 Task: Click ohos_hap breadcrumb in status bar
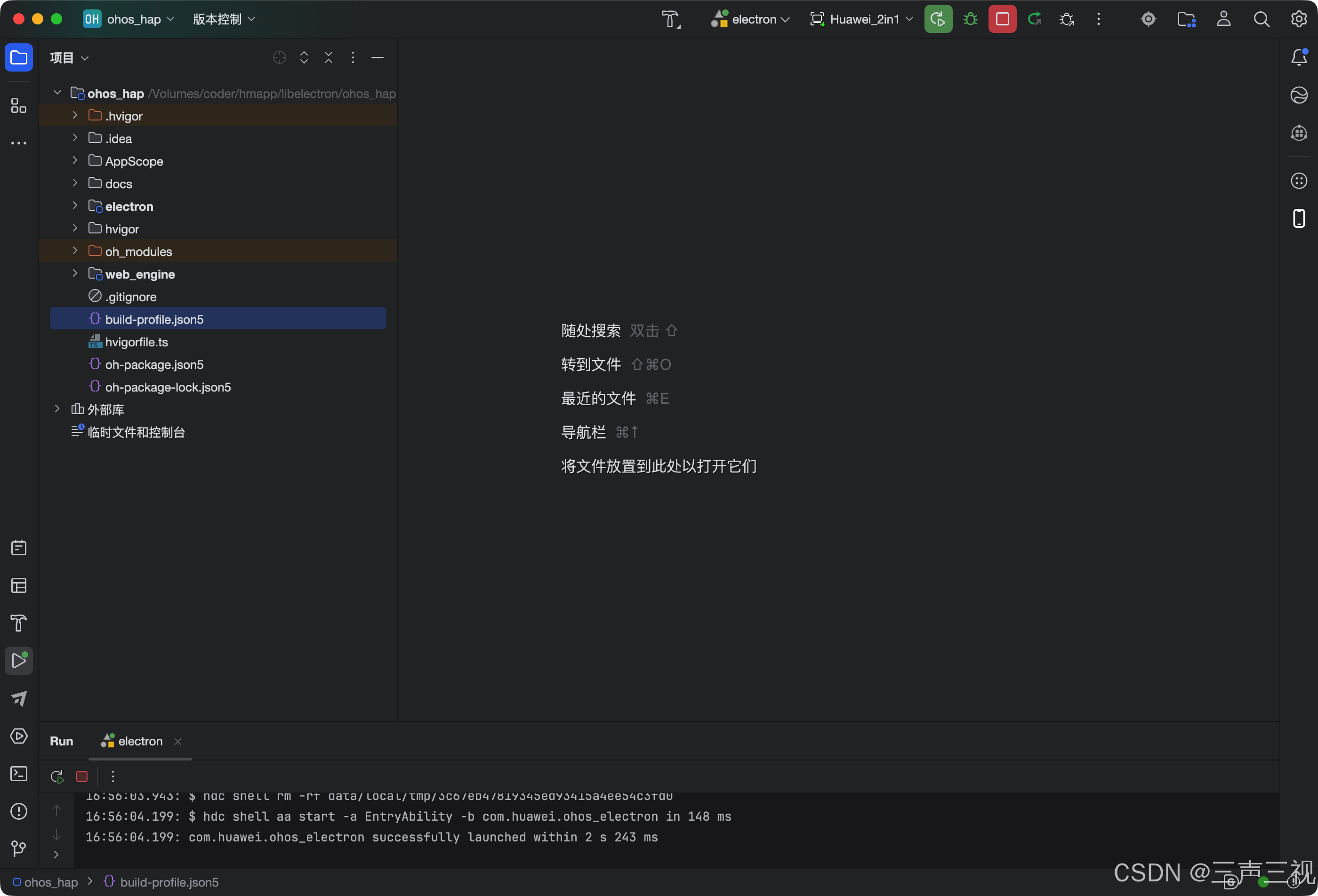coord(50,882)
